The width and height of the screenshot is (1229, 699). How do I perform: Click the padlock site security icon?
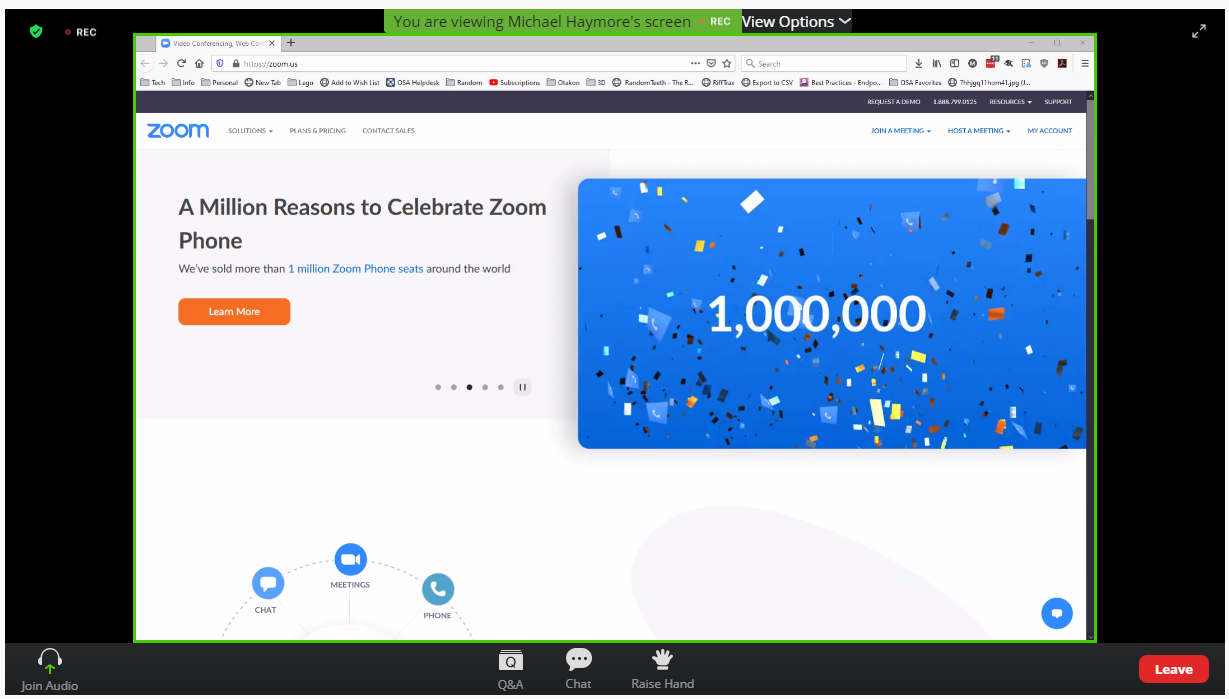pos(236,63)
